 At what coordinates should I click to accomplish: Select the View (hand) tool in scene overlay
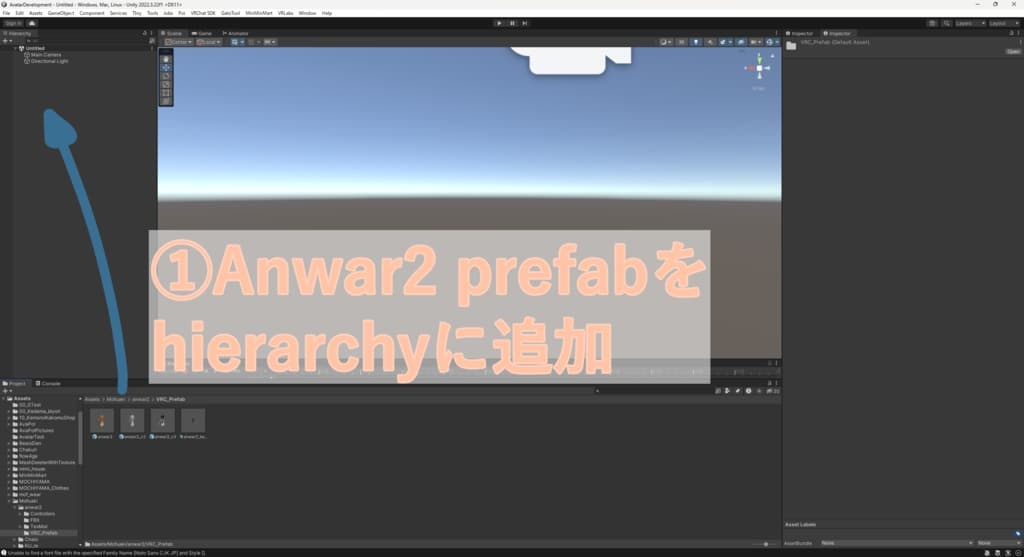165,59
